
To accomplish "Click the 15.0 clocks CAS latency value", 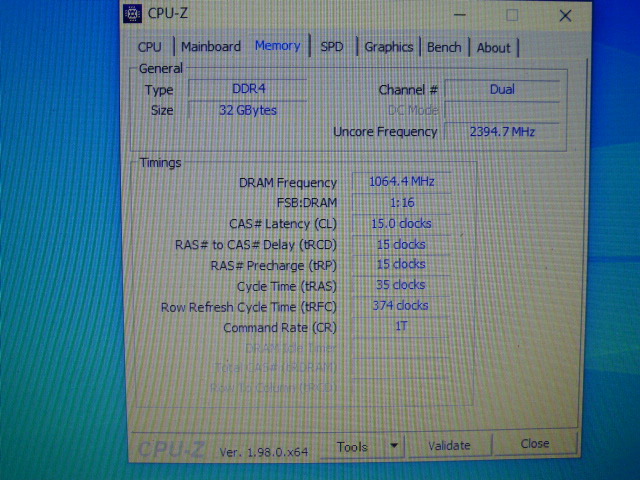I will pos(402,224).
